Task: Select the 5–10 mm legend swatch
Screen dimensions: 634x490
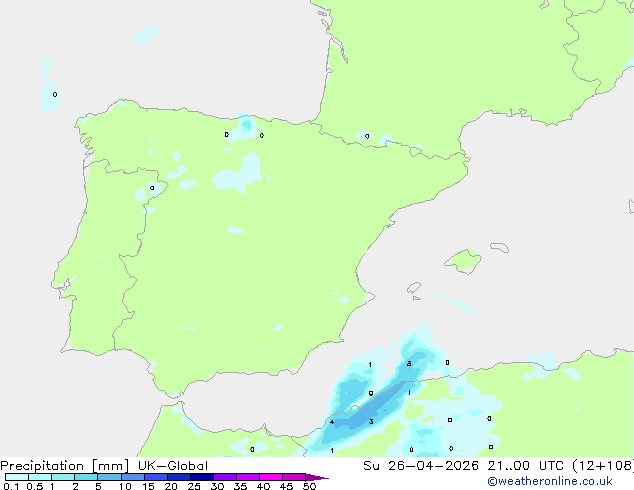Action: (109, 477)
